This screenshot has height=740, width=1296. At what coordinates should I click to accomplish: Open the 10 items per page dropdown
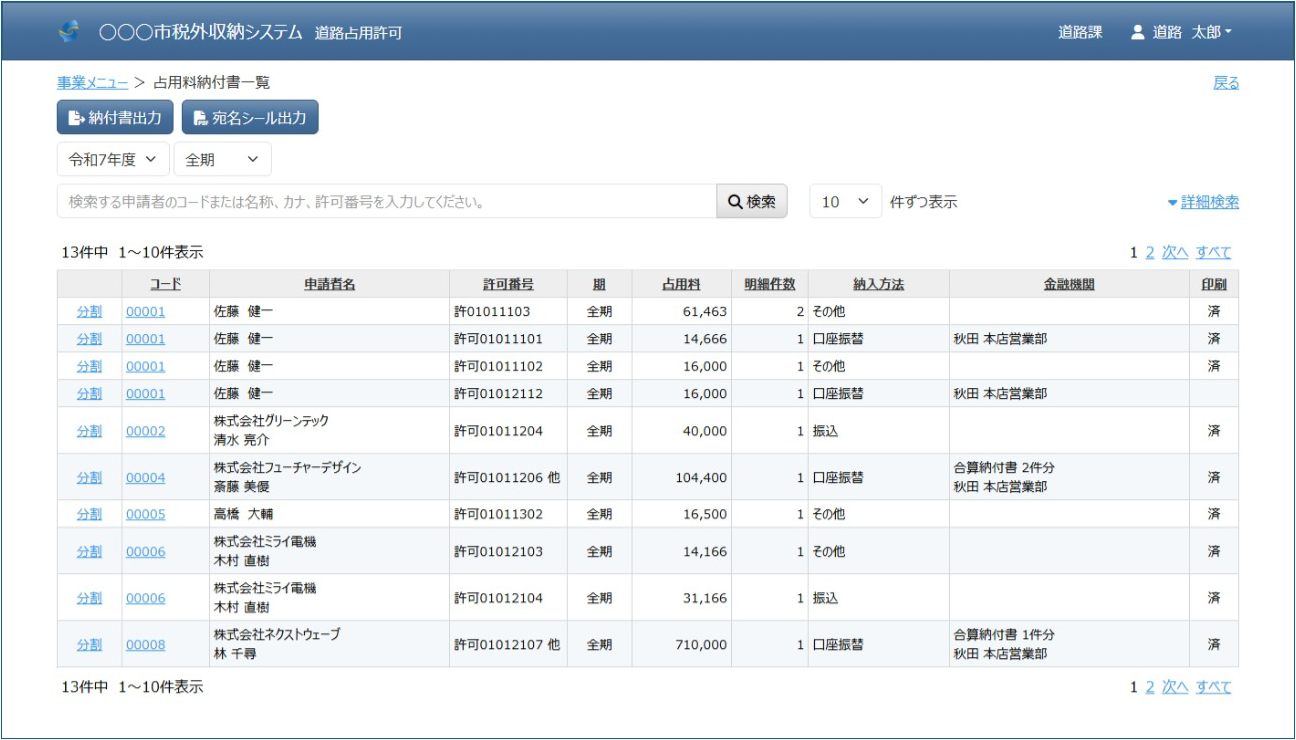[845, 202]
